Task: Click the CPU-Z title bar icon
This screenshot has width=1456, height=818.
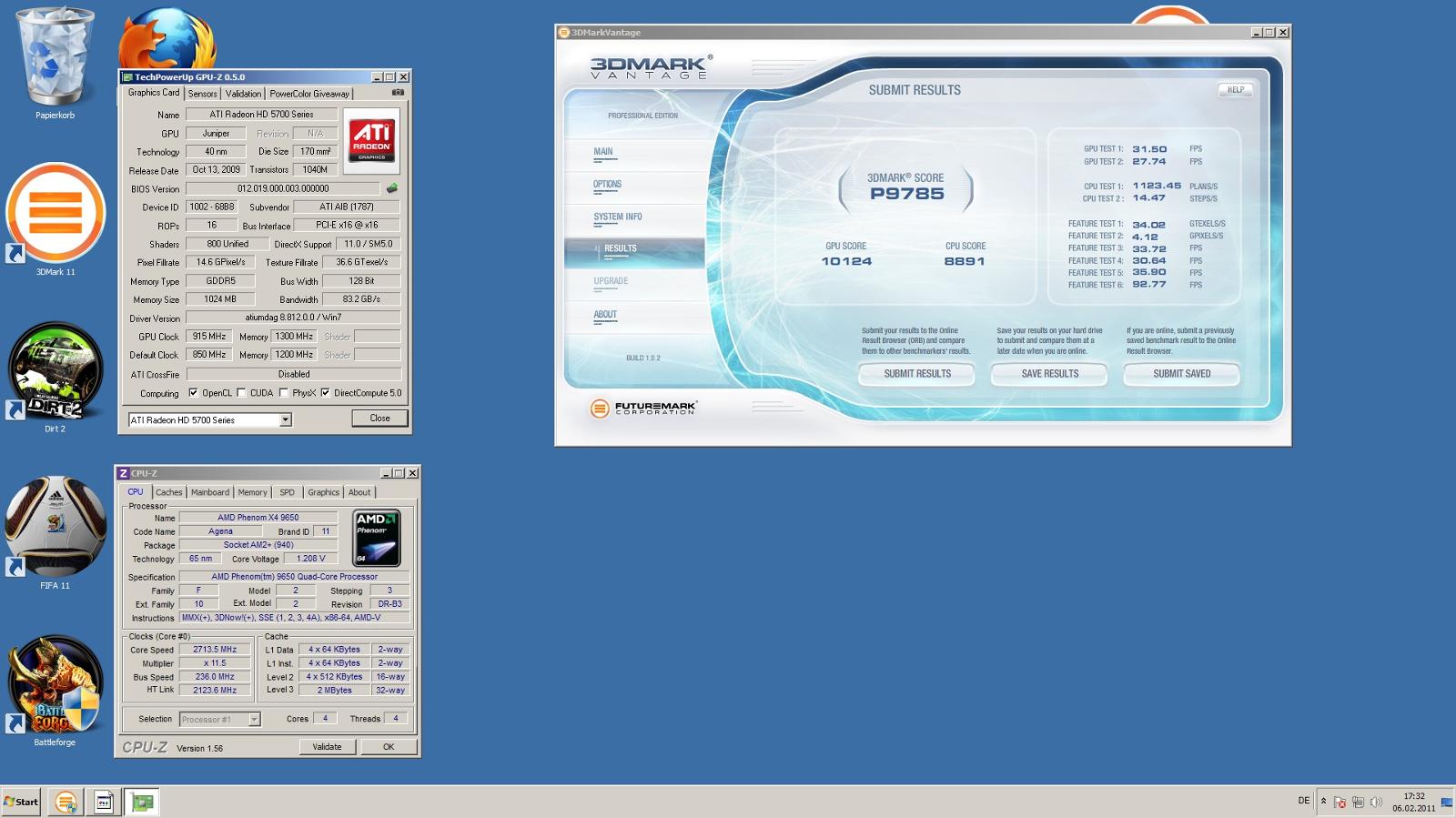Action: point(124,473)
